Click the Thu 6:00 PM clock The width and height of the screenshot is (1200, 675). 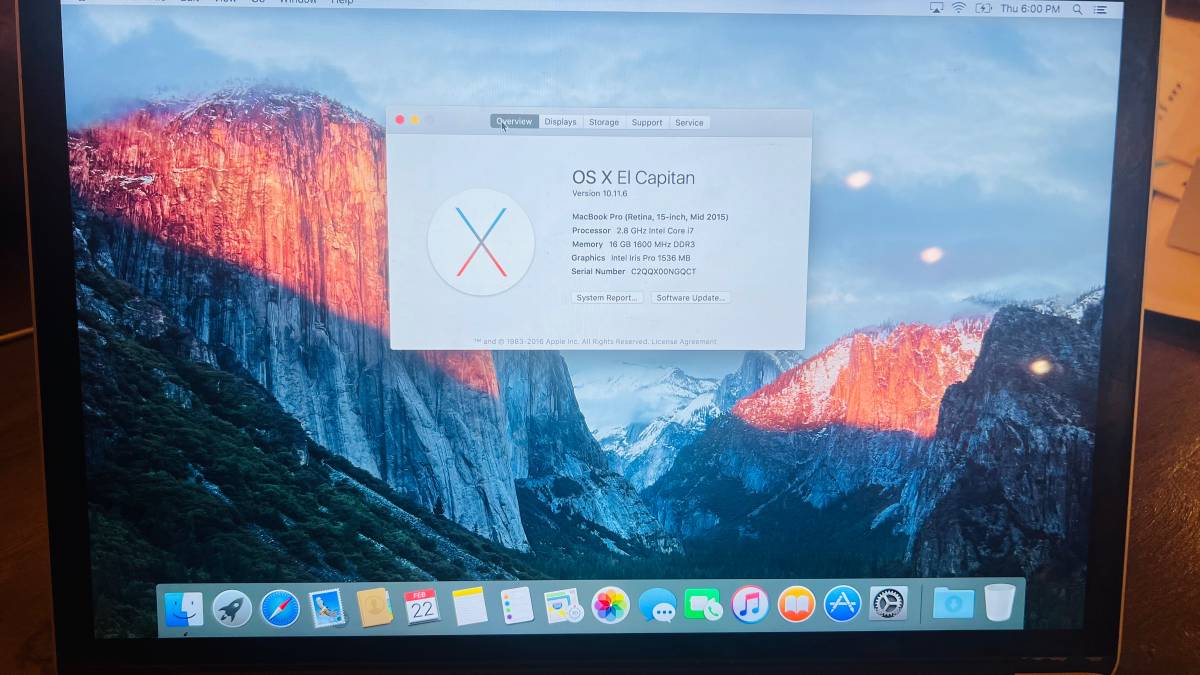tap(1030, 9)
